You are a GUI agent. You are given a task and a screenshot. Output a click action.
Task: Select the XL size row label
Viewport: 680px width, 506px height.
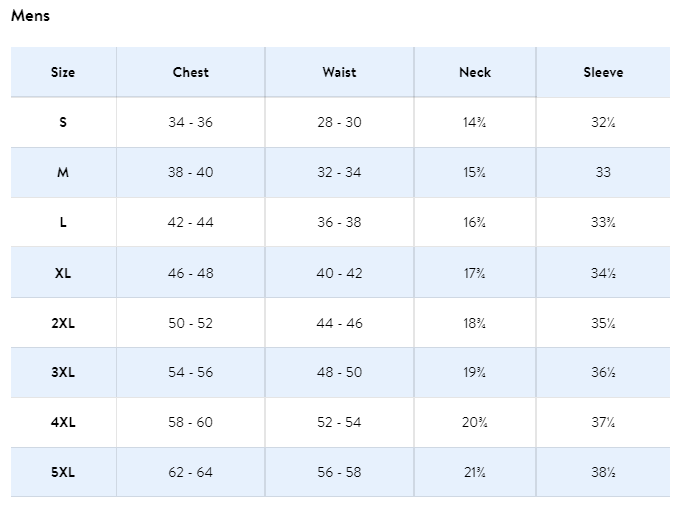[x=63, y=273]
